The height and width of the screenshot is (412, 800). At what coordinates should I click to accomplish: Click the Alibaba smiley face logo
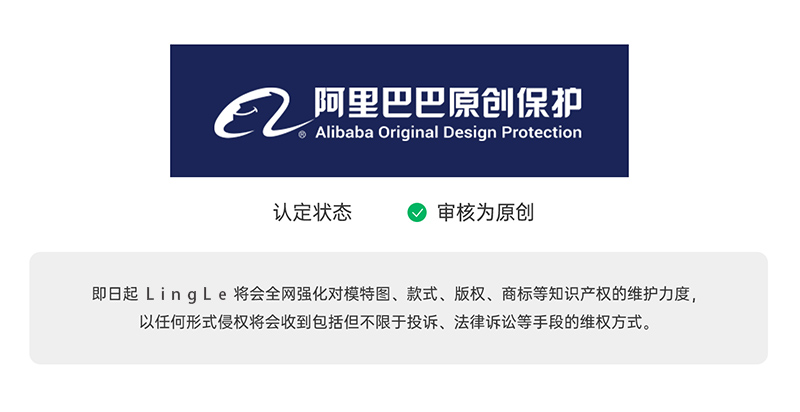250,112
